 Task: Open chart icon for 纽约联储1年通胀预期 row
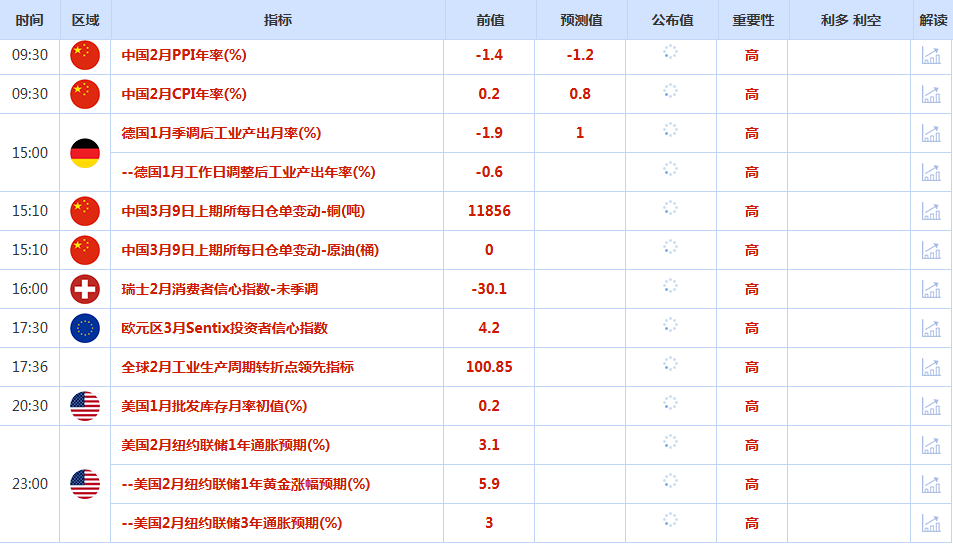coord(931,445)
